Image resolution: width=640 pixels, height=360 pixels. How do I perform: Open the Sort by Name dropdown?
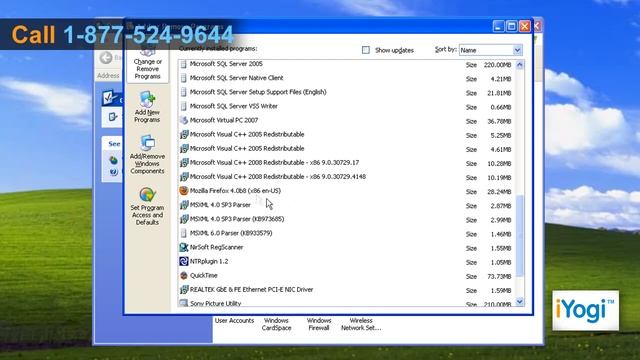click(x=517, y=50)
